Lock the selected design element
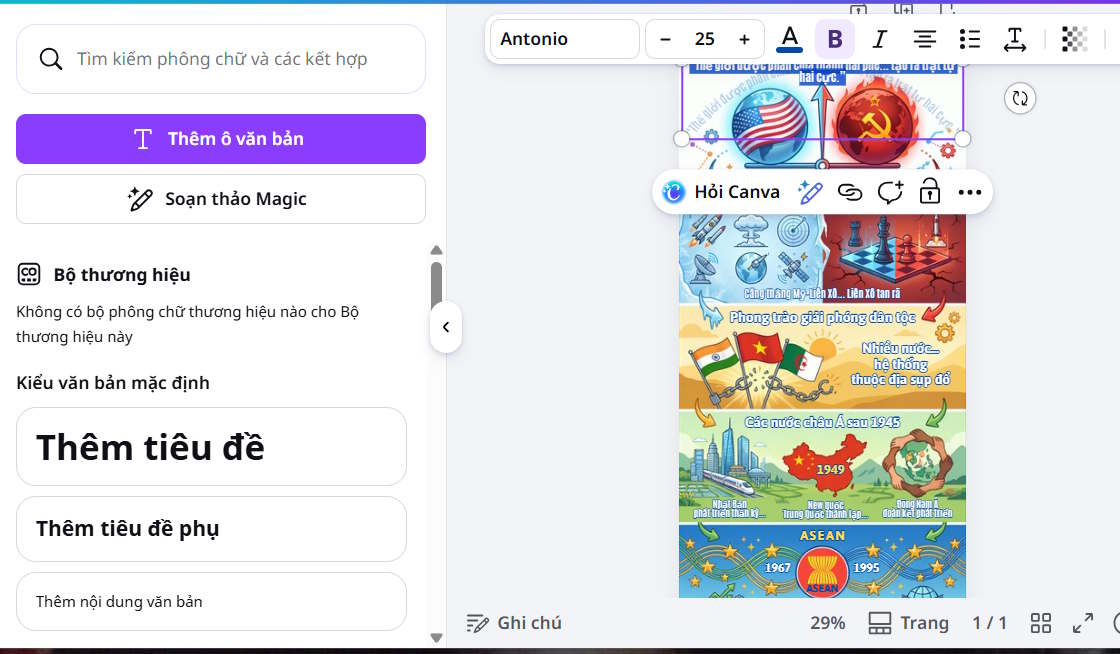1120x654 pixels. [x=929, y=192]
